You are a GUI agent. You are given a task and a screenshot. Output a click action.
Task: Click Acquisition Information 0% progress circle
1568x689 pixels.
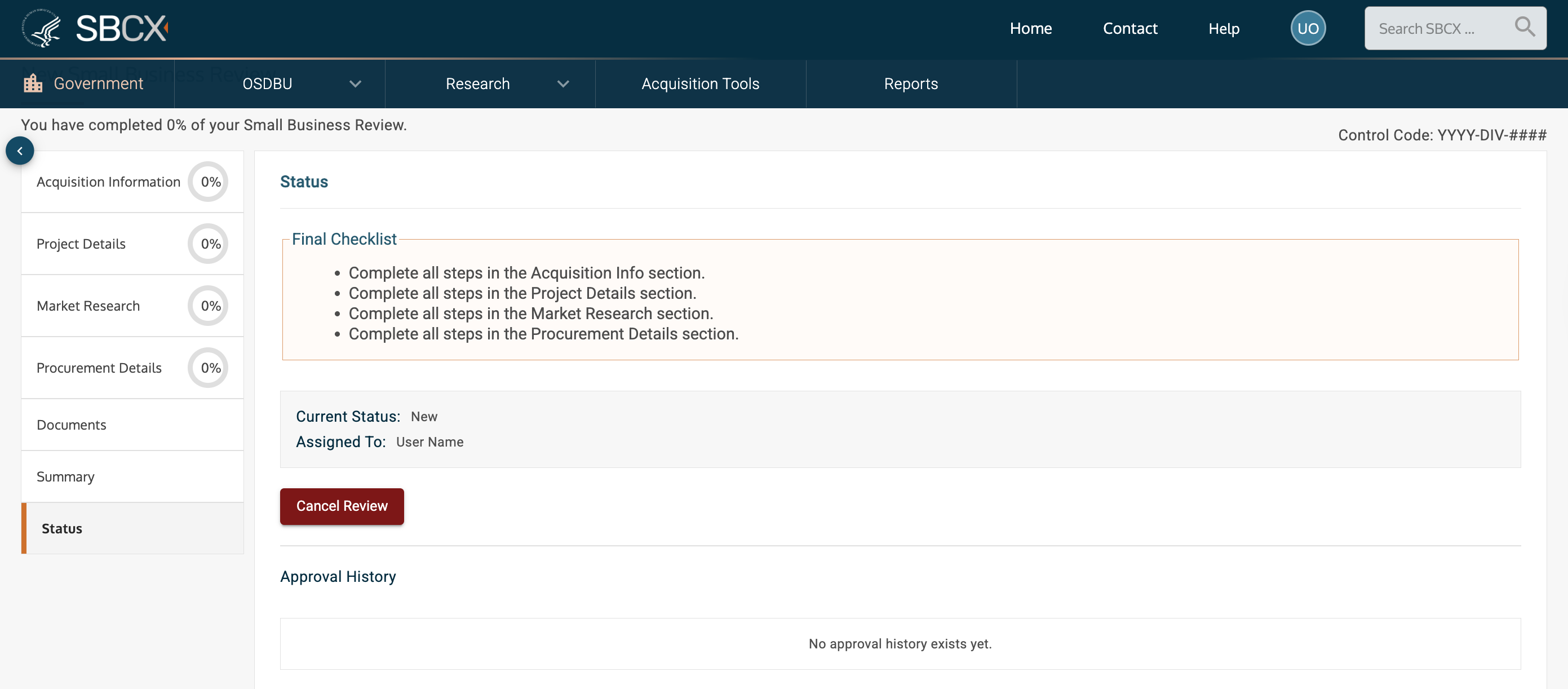coord(209,182)
